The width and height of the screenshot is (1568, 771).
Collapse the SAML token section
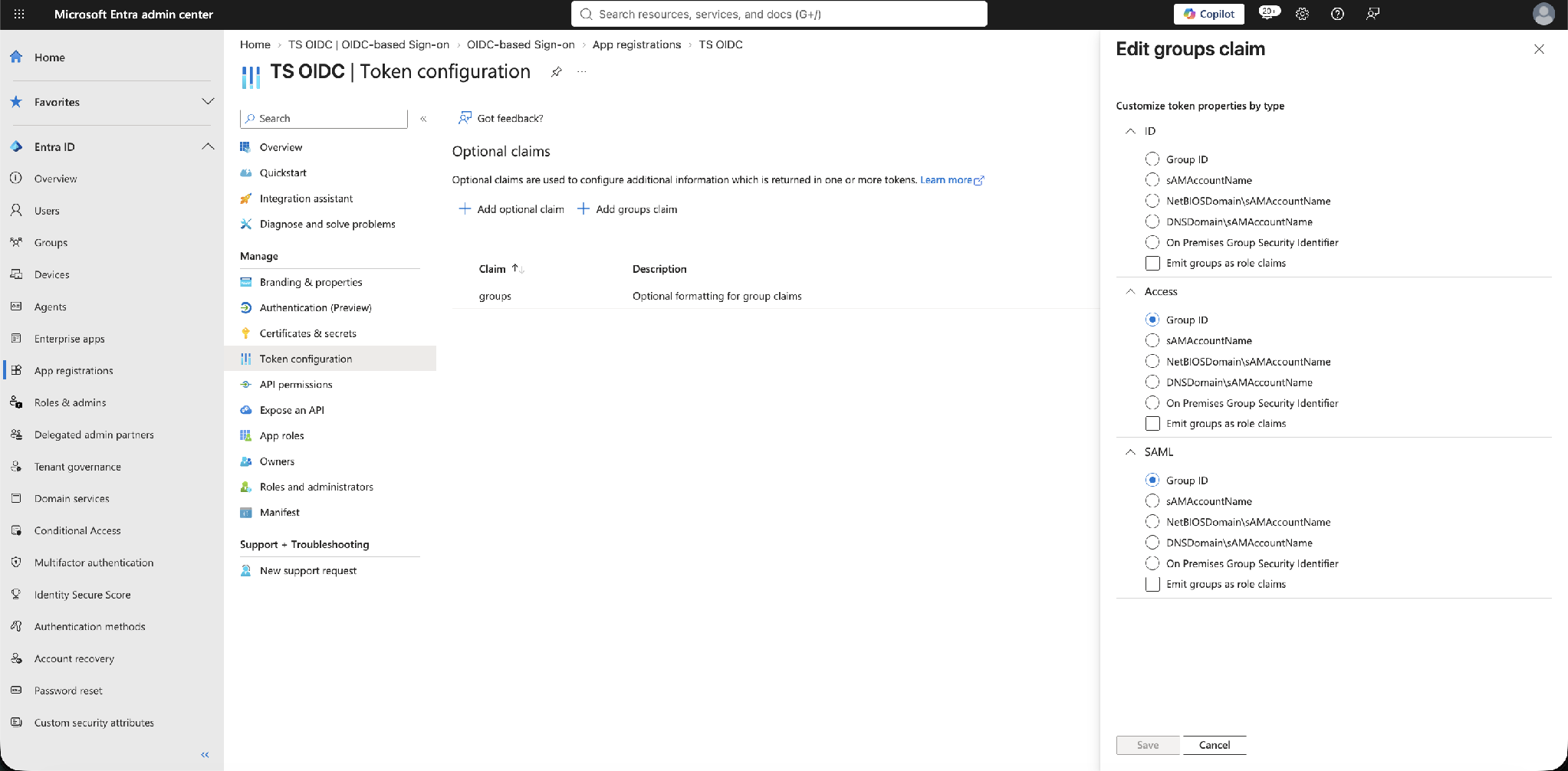1130,452
